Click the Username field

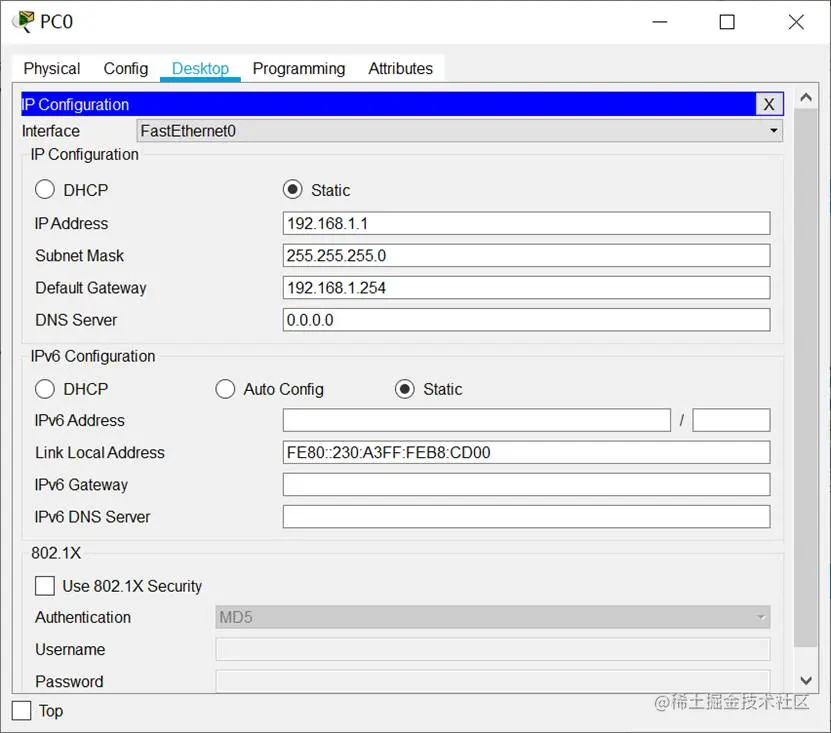click(x=492, y=649)
